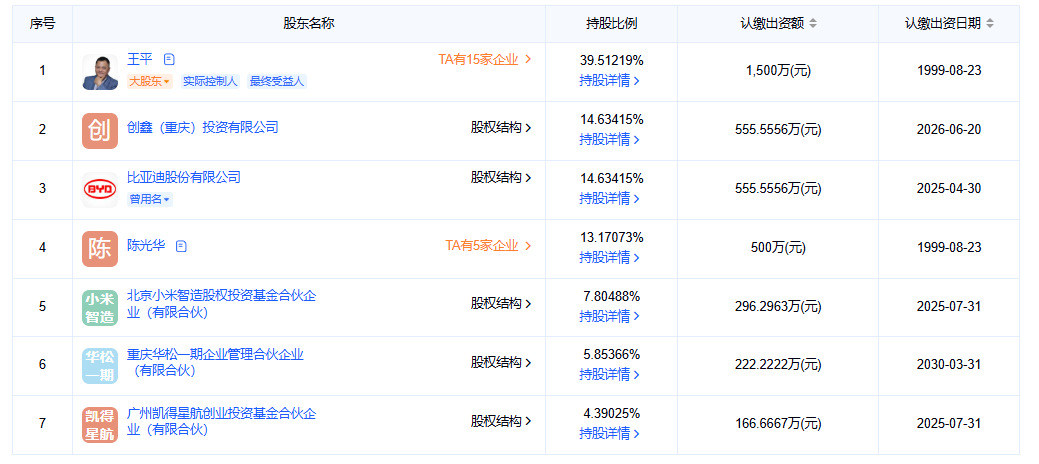Open shareholder 王平's name link
The height and width of the screenshot is (464, 1039).
(x=140, y=59)
